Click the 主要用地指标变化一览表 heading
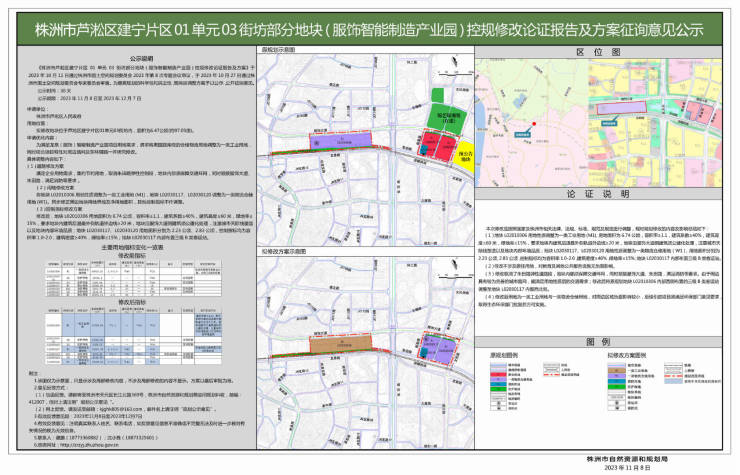The width and height of the screenshot is (740, 475). pos(132,247)
